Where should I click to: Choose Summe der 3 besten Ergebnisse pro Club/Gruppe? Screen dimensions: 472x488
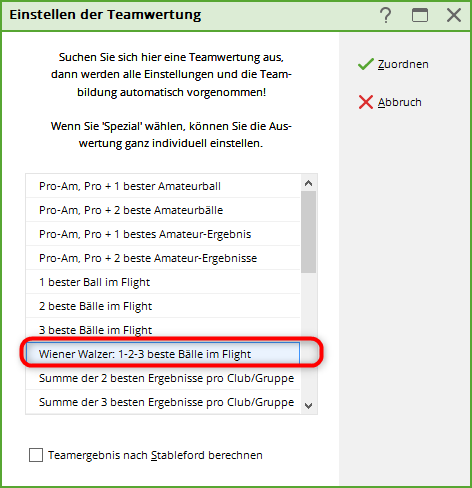coord(163,402)
